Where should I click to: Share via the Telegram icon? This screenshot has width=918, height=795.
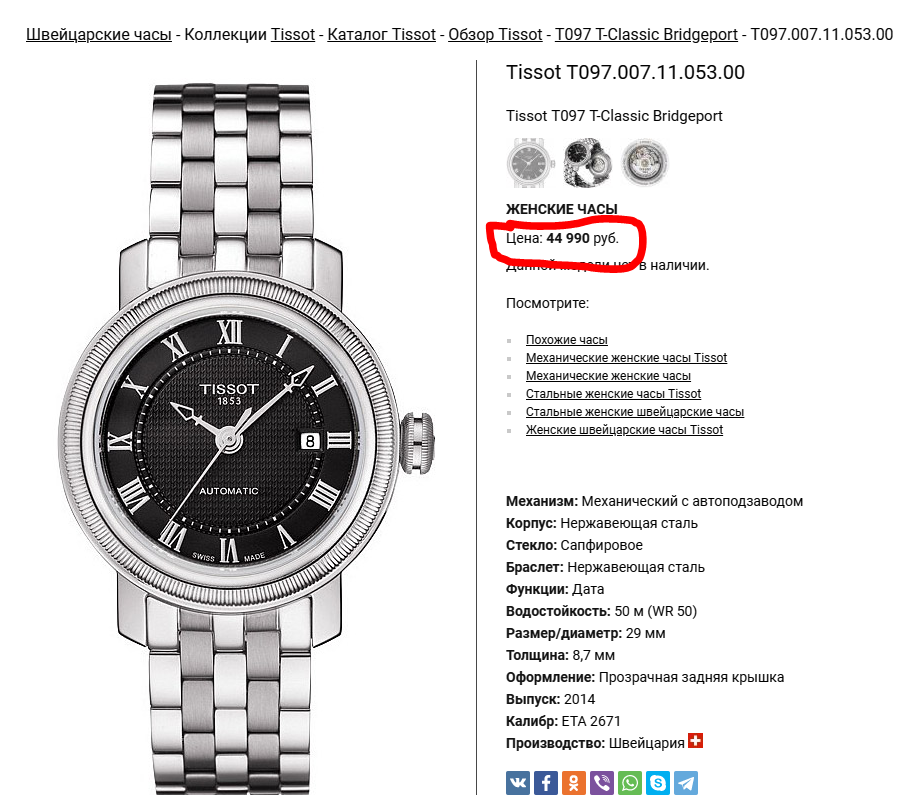(686, 783)
